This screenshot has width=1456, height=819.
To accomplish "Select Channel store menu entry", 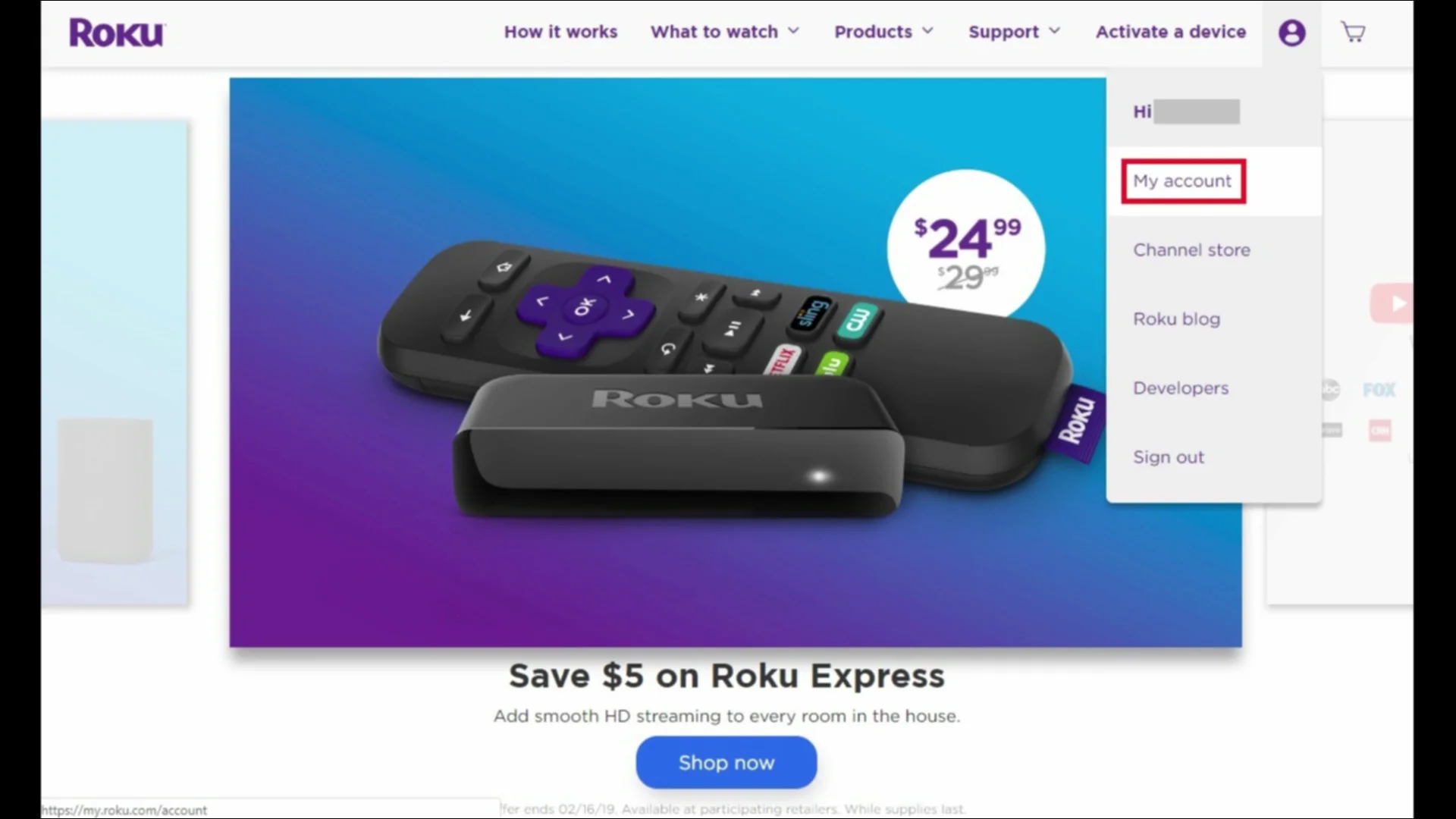I will (1191, 250).
